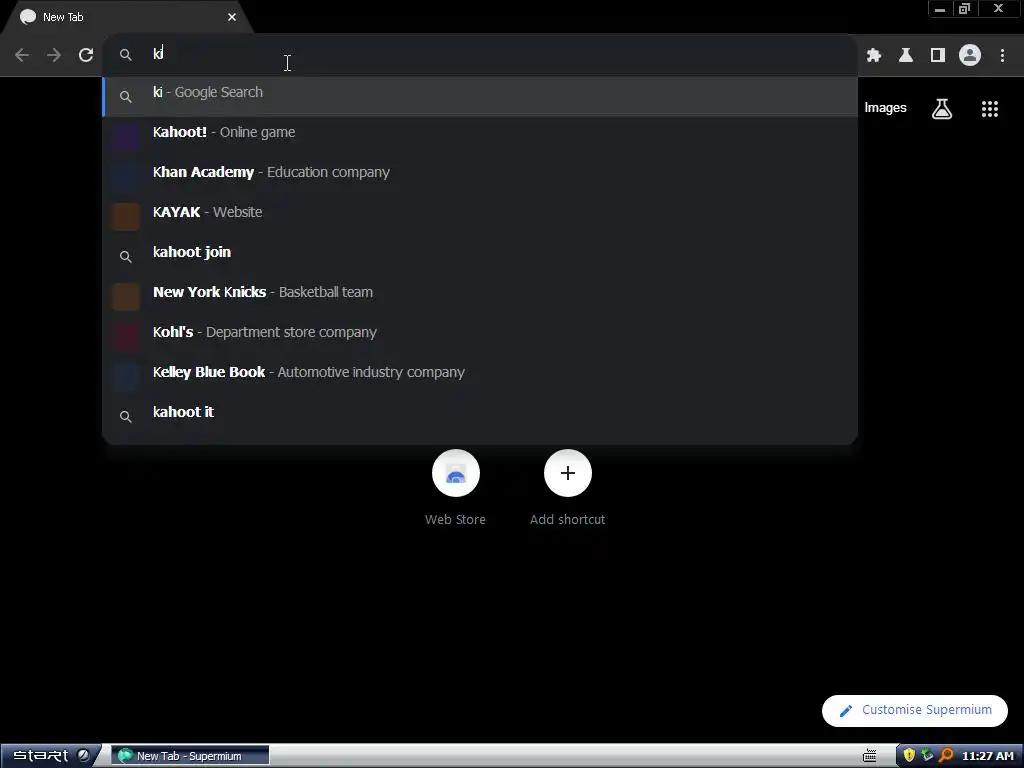Screen dimensions: 1024x768
Task: Click the browser back arrow
Action: (x=22, y=55)
